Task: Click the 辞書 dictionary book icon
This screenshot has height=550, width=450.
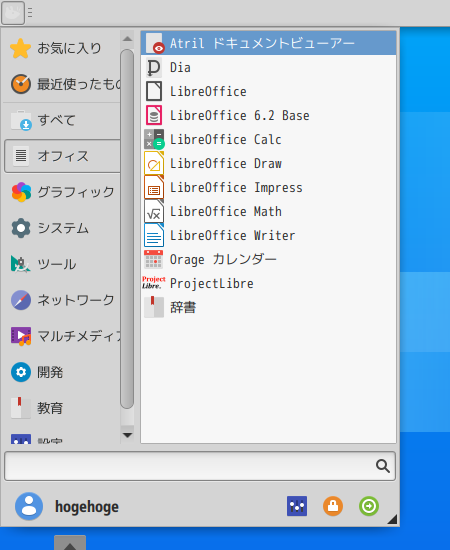Action: tap(154, 308)
